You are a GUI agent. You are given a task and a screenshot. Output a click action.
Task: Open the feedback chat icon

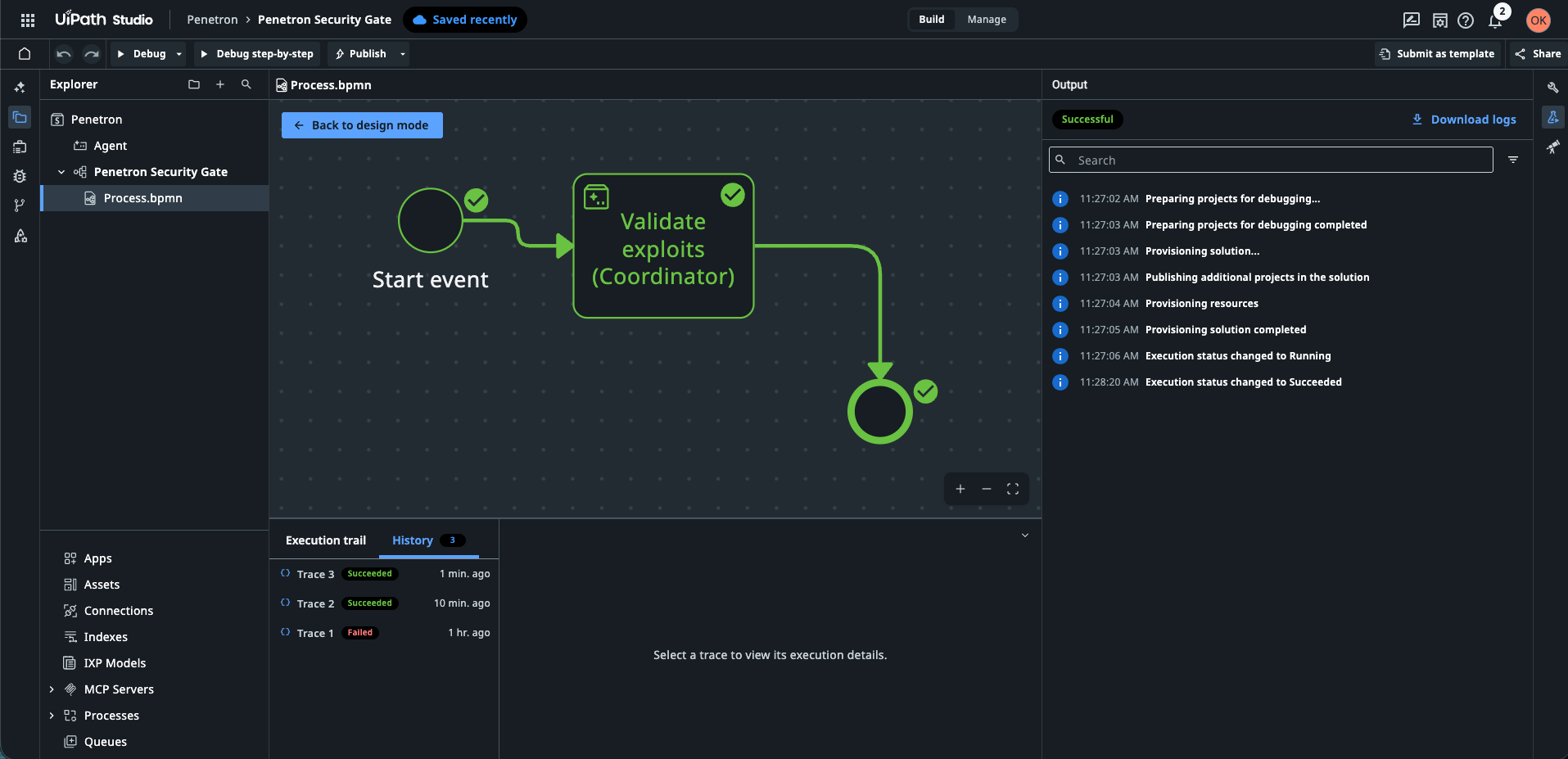(1411, 20)
